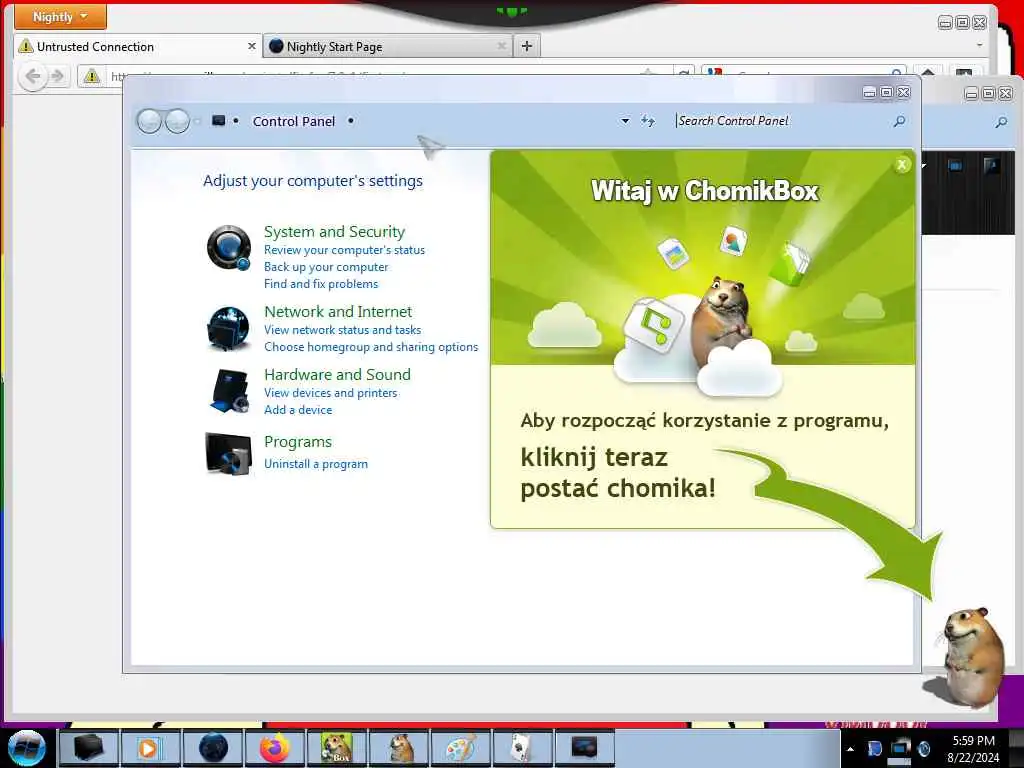Image resolution: width=1024 pixels, height=768 pixels.
Task: Open Review your computer's status link
Action: click(x=344, y=250)
